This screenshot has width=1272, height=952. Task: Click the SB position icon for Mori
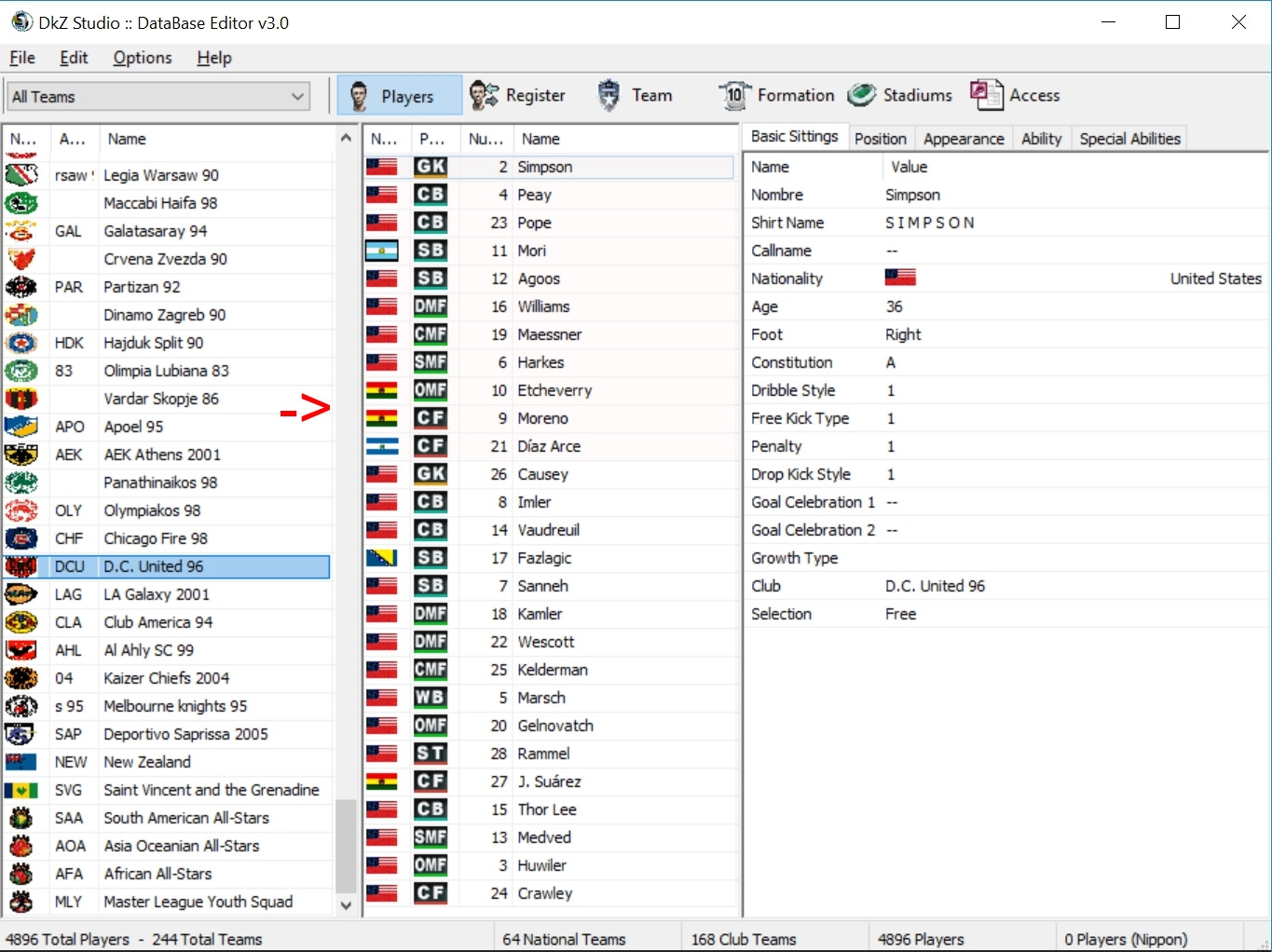point(431,251)
